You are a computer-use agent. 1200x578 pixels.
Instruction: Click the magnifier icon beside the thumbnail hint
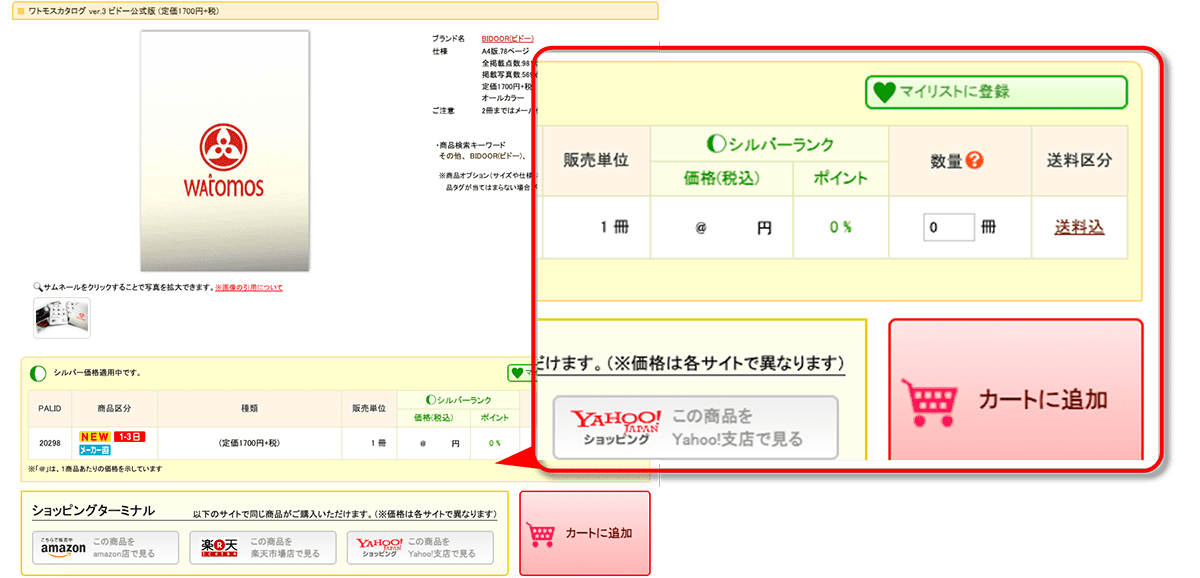click(37, 287)
